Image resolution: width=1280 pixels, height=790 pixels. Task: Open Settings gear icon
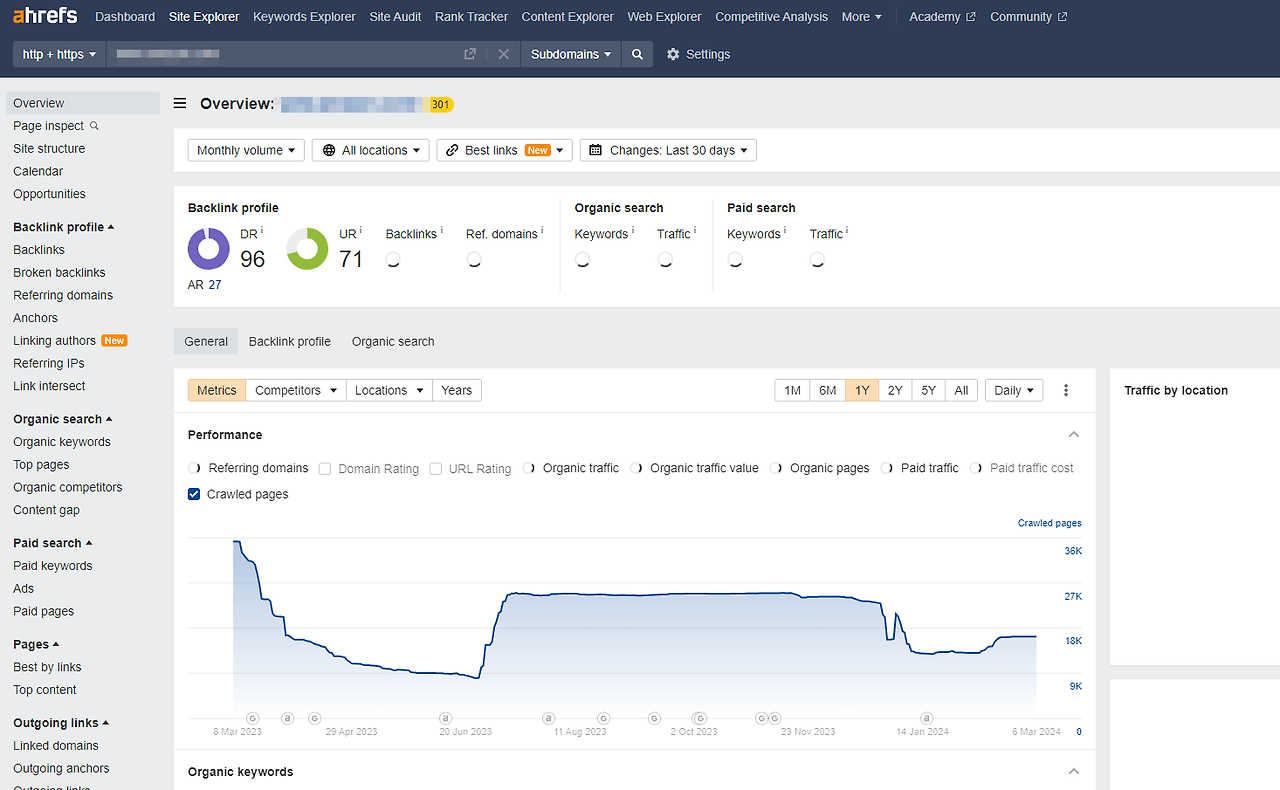(x=673, y=54)
